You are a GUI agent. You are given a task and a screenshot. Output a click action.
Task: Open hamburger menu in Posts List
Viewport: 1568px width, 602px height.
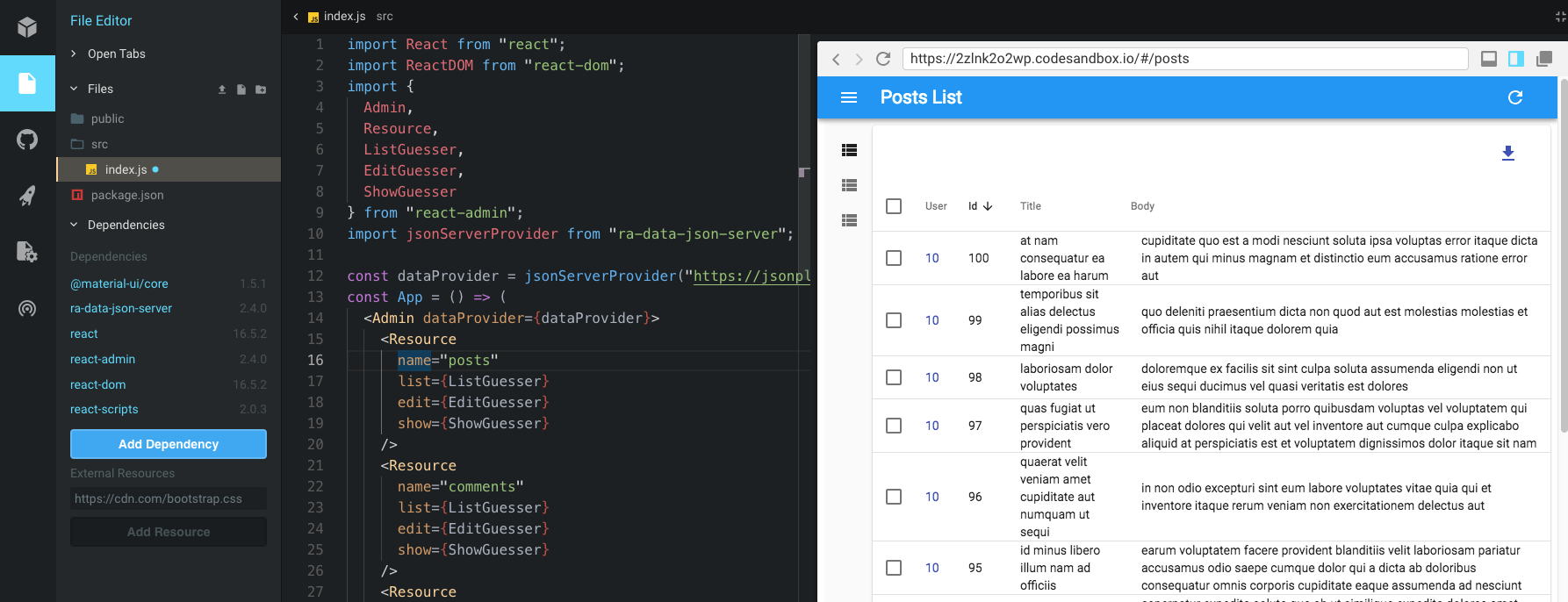849,97
